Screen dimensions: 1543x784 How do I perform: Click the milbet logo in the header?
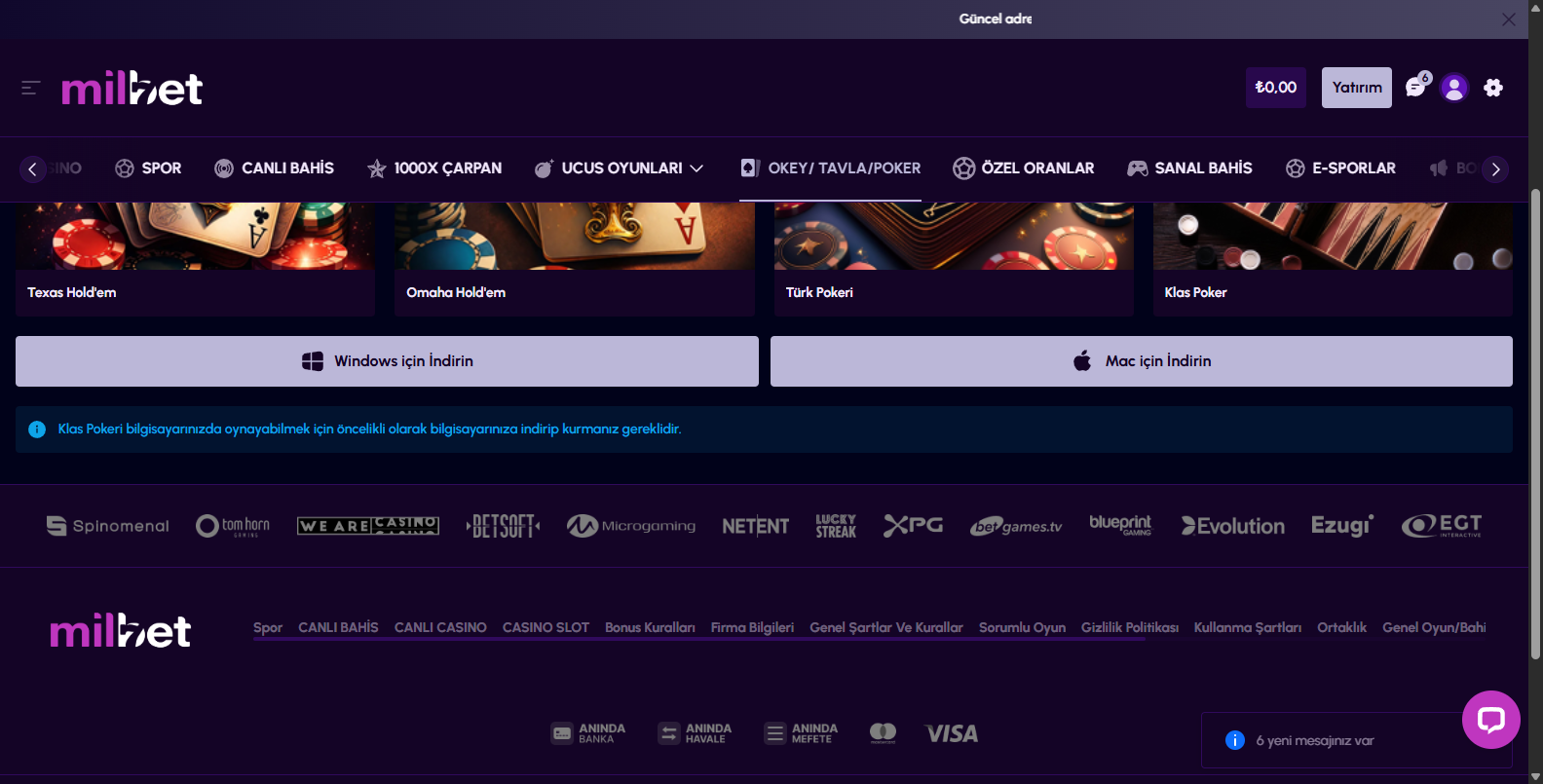click(x=132, y=89)
